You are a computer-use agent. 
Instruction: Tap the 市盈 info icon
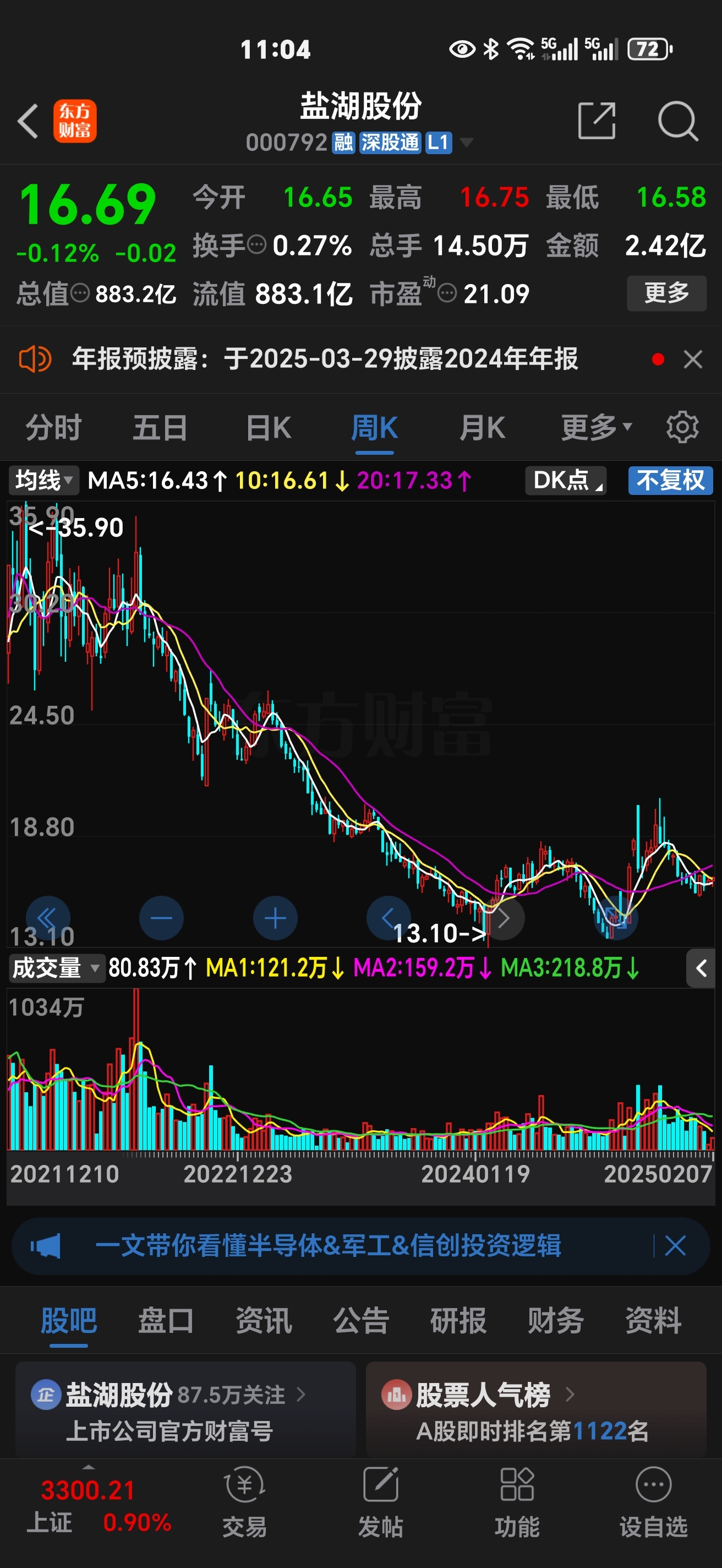click(x=447, y=293)
